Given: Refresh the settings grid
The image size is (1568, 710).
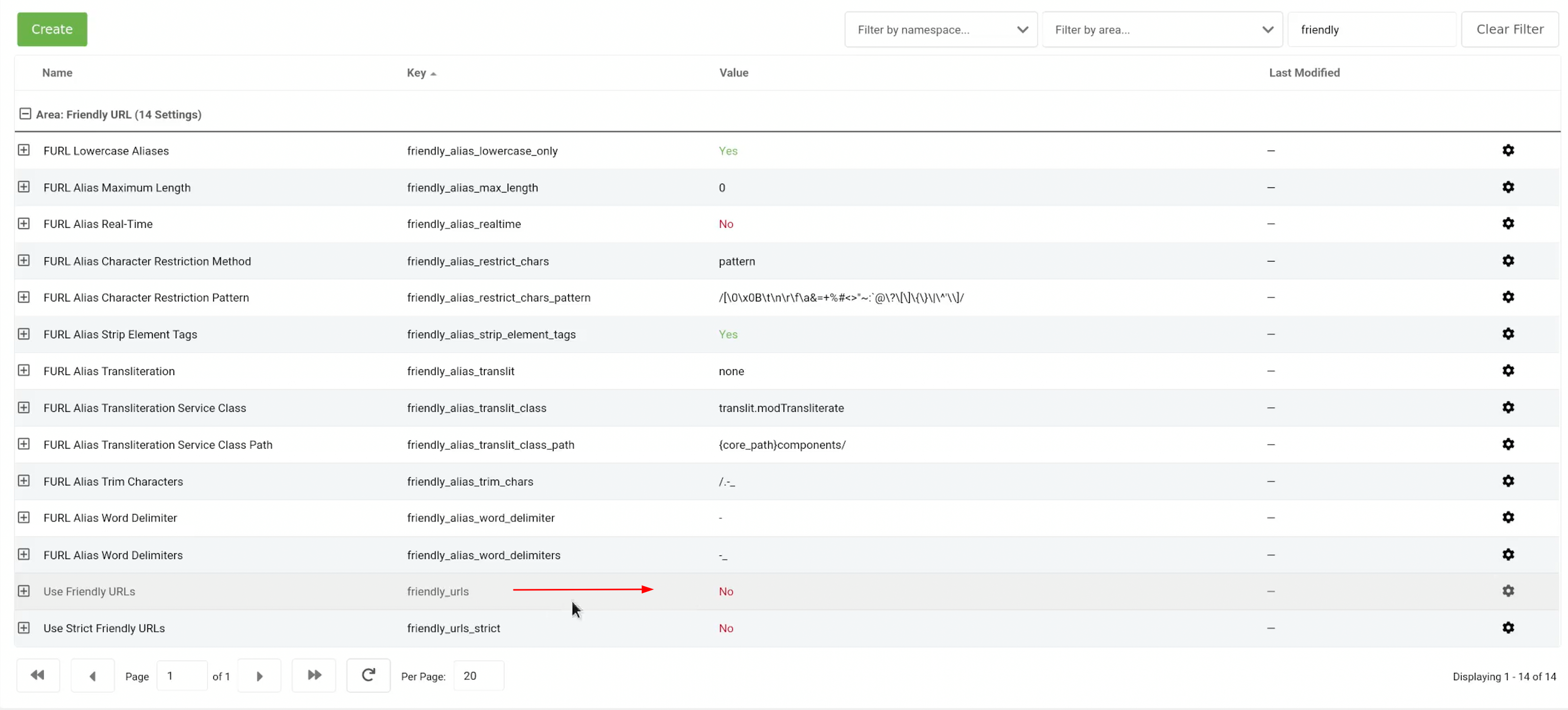Looking at the screenshot, I should click(x=368, y=675).
